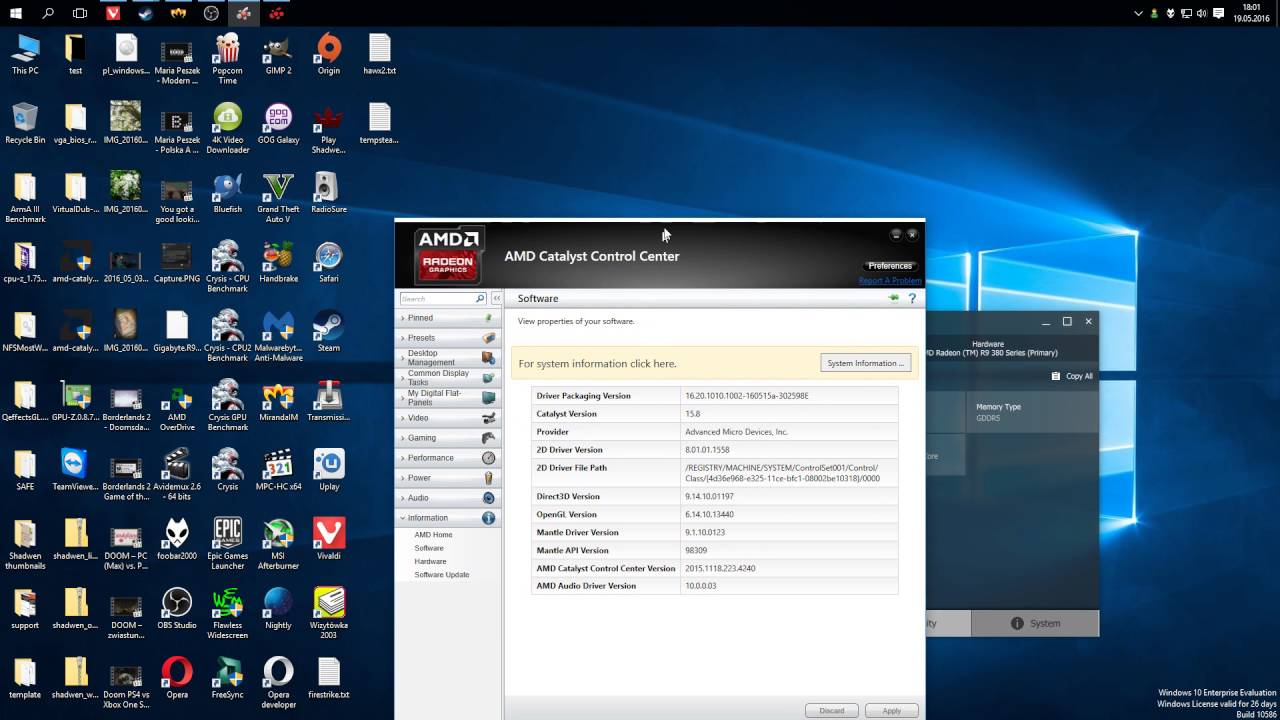Select Hardware under Information

coord(430,562)
